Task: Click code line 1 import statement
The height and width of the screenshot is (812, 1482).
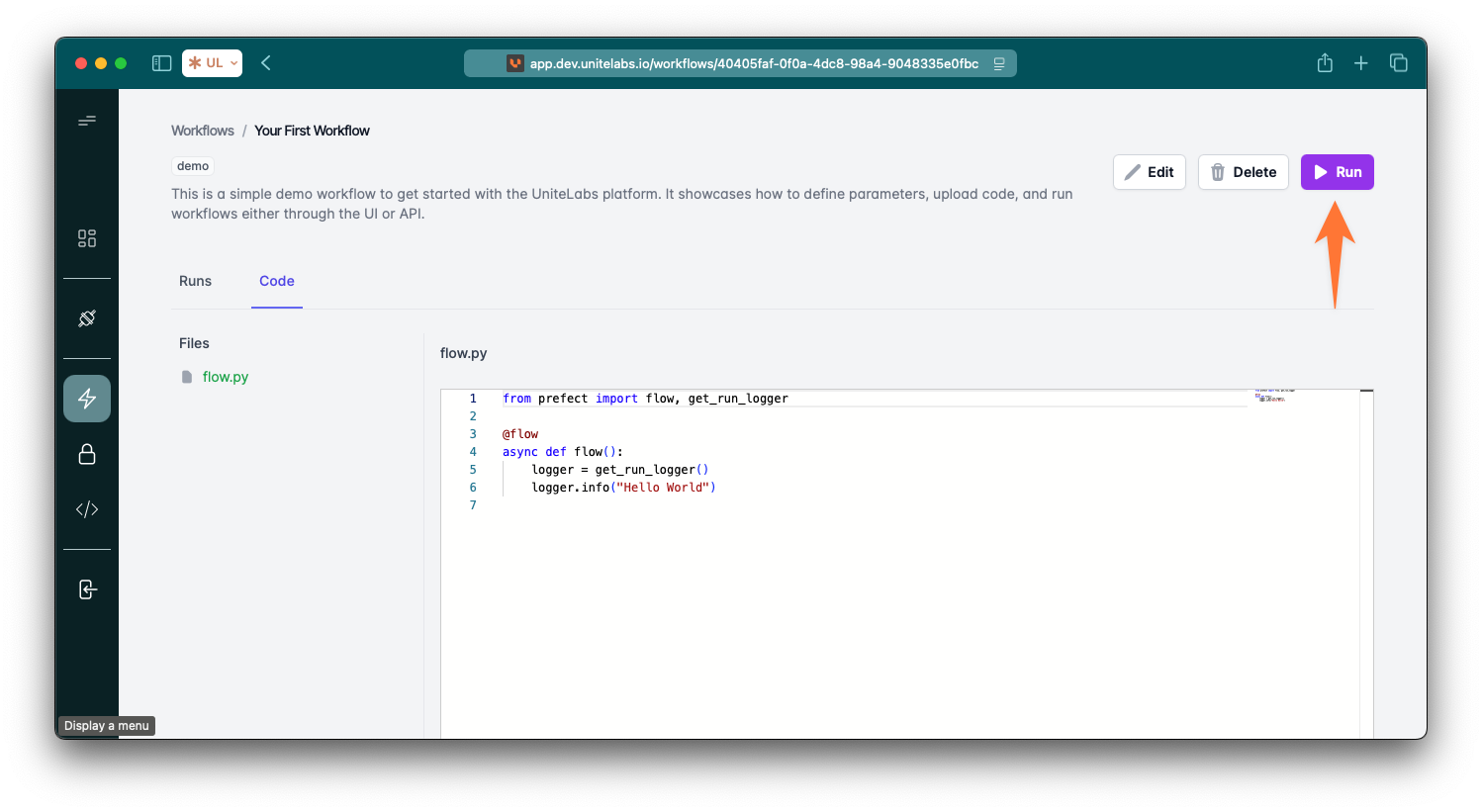Action: (x=645, y=399)
